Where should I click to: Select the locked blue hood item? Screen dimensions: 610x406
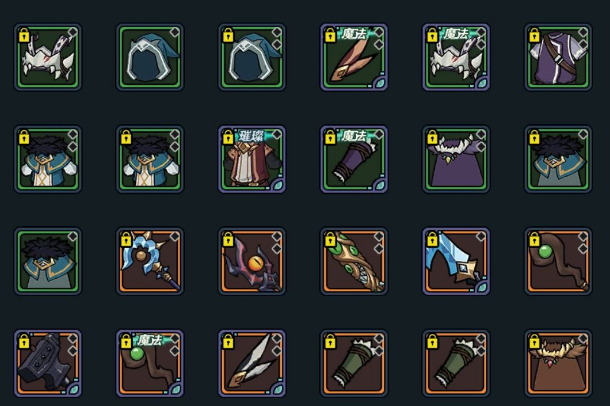[x=252, y=57]
